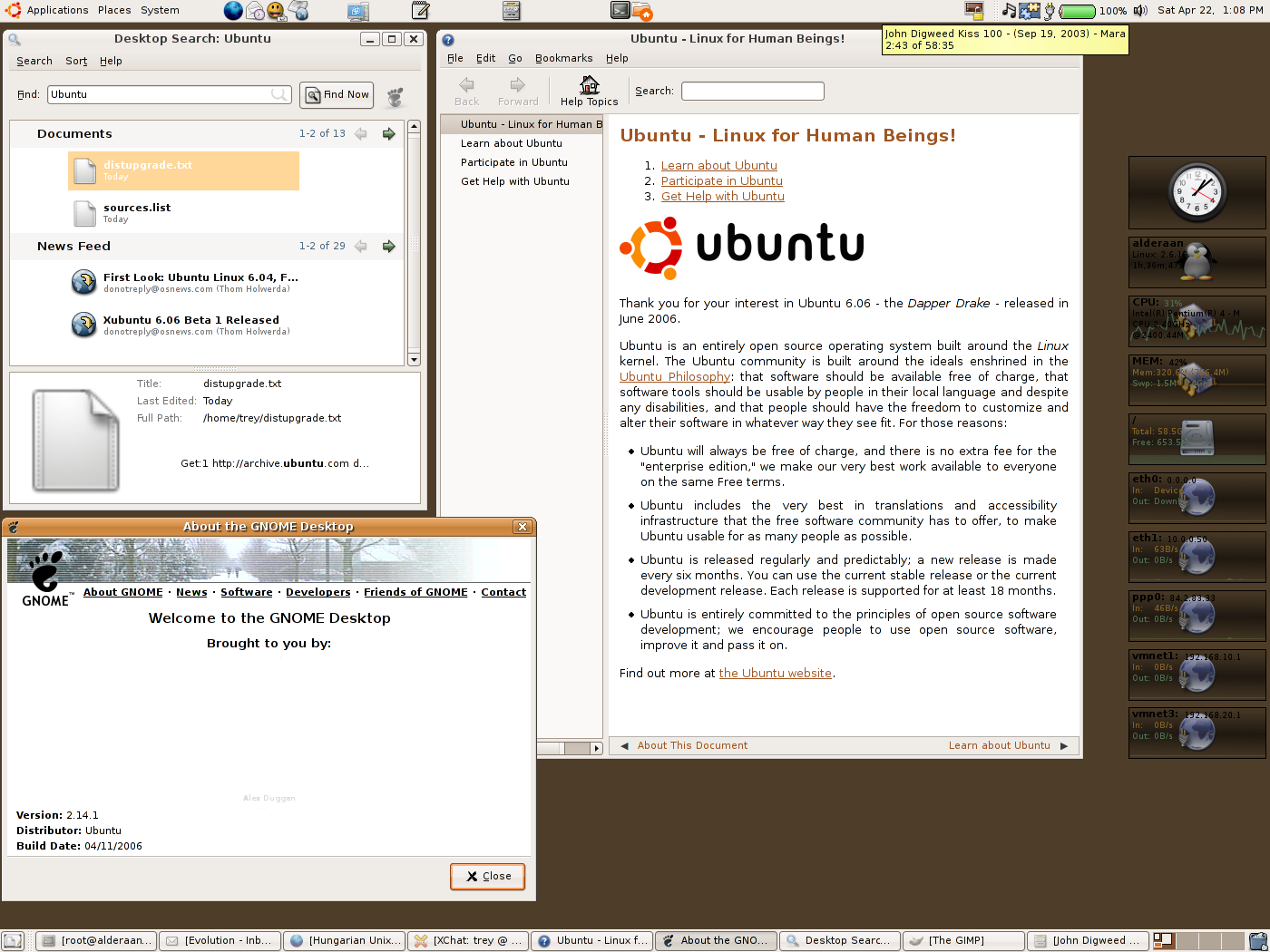Click About GNOME link in the dialog
The image size is (1270, 952).
pos(123,593)
